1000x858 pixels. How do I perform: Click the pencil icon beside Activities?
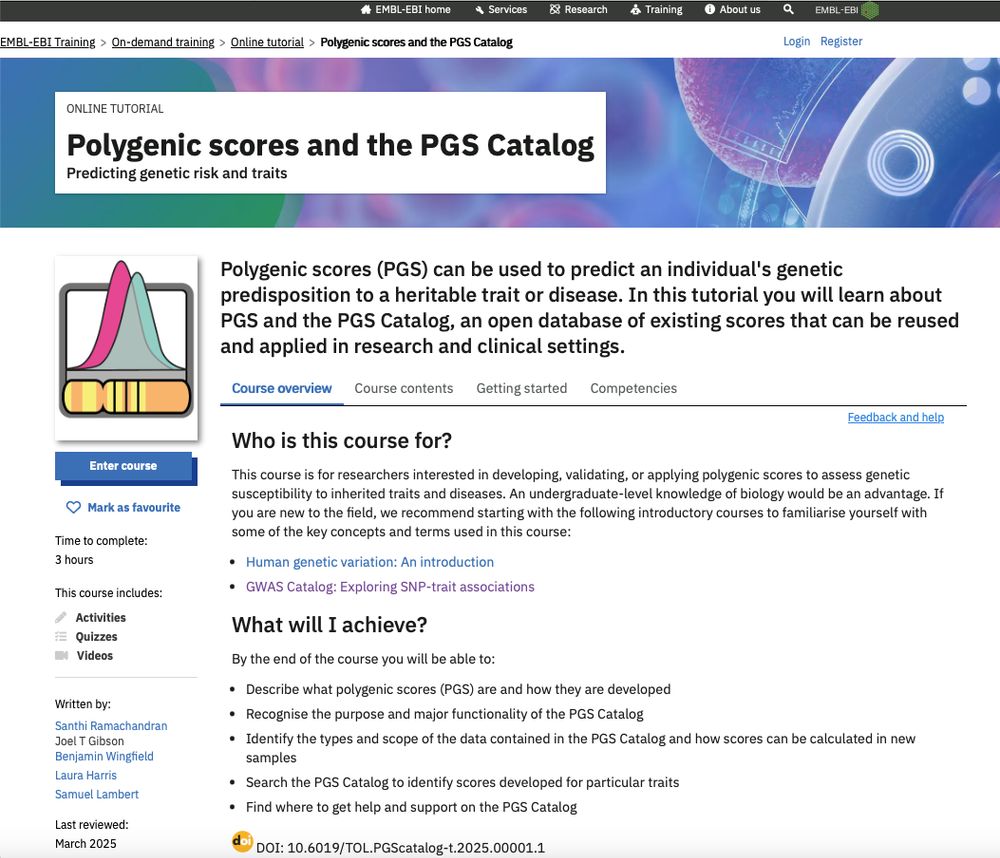point(61,617)
